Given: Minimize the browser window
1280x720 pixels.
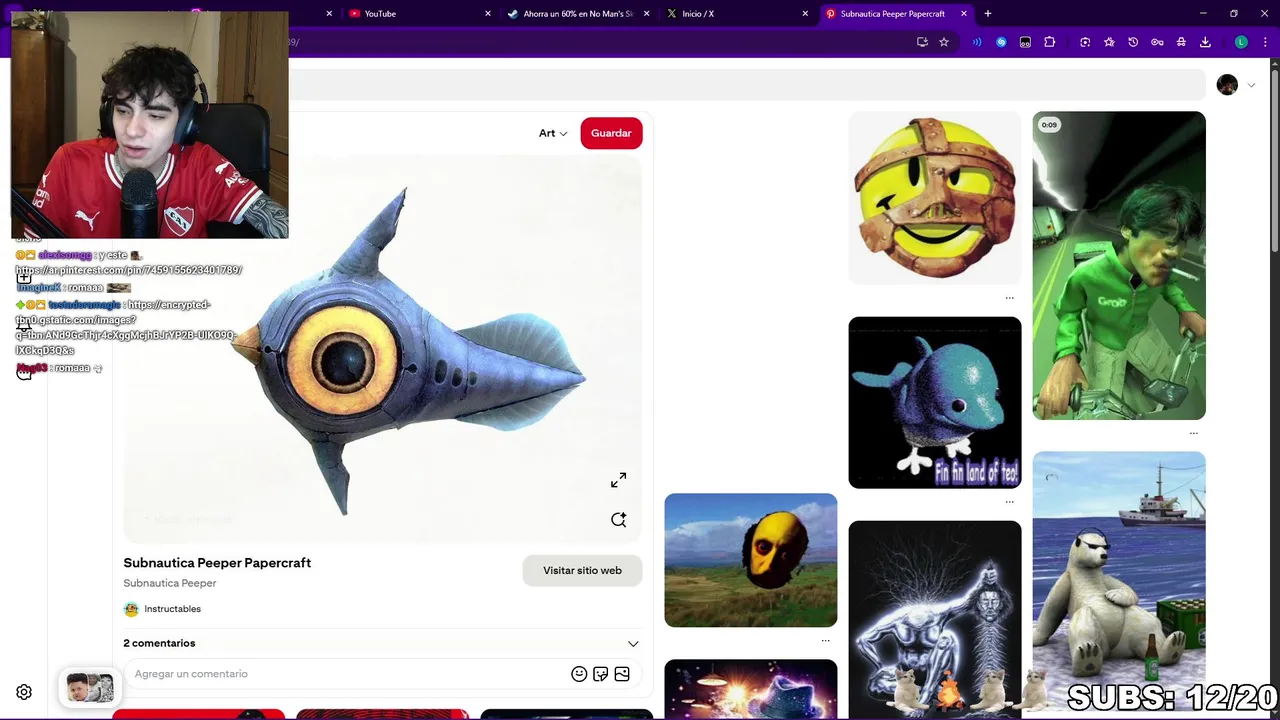Looking at the screenshot, I should 1203,14.
